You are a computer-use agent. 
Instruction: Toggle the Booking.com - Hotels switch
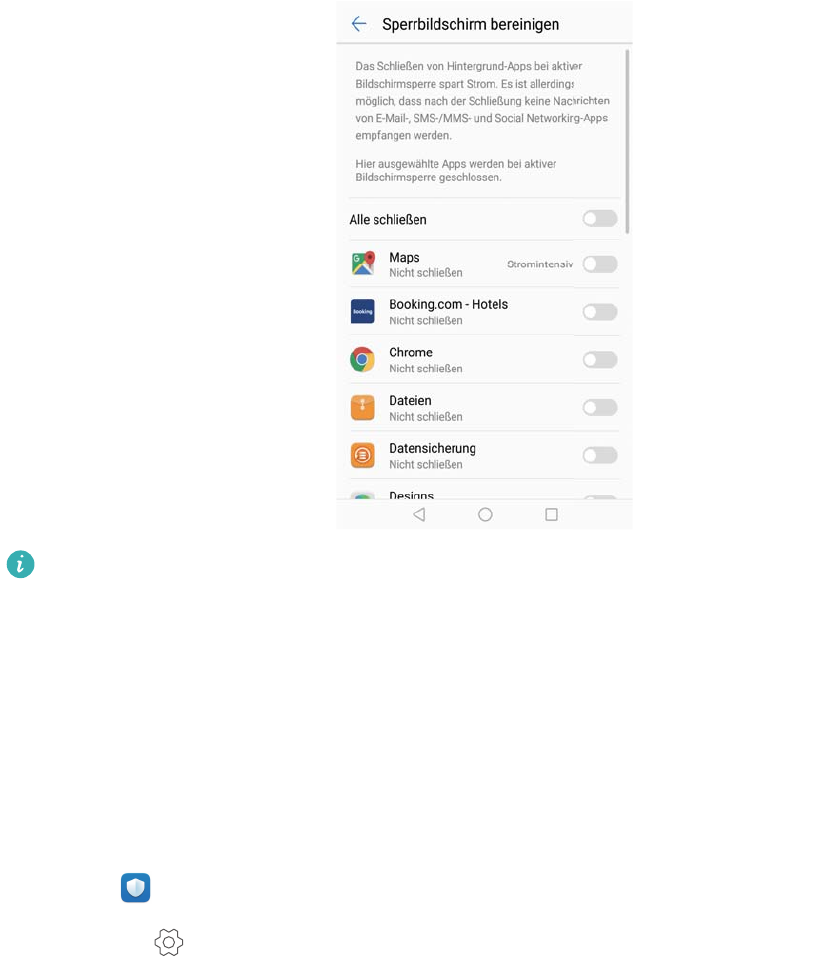pyautogui.click(x=600, y=312)
